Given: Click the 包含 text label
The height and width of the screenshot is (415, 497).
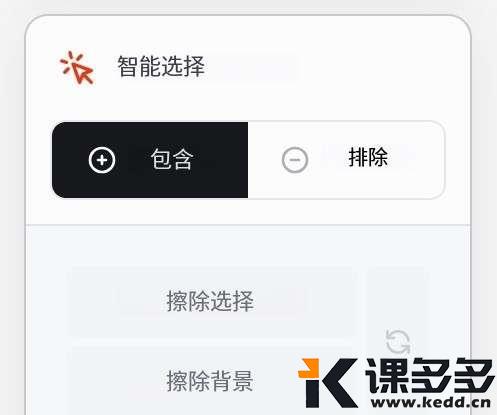Looking at the screenshot, I should tap(172, 160).
